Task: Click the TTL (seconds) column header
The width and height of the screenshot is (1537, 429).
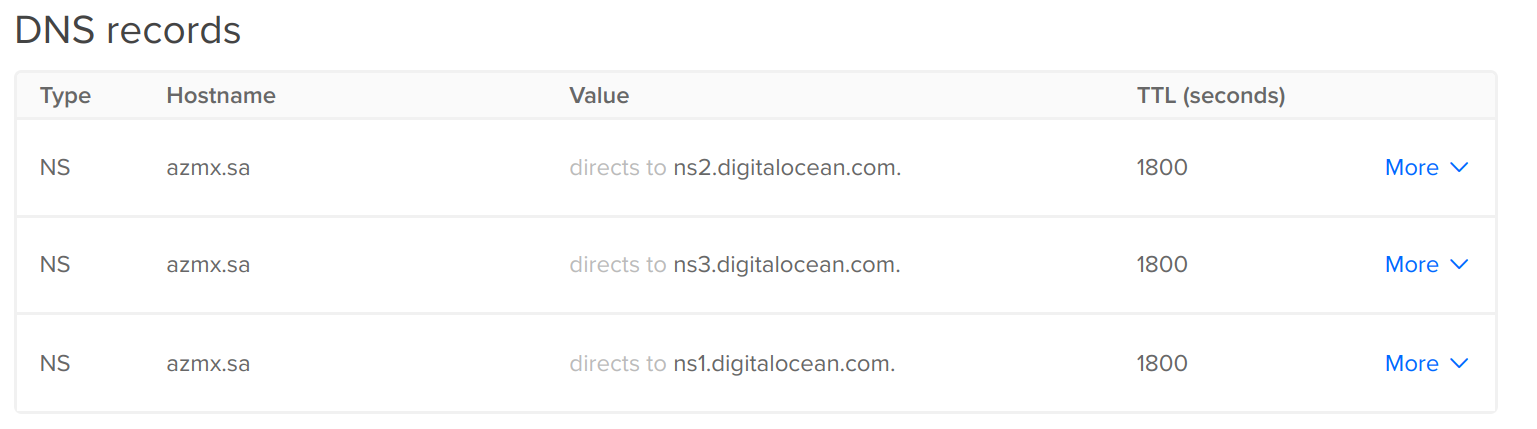Action: 1211,96
